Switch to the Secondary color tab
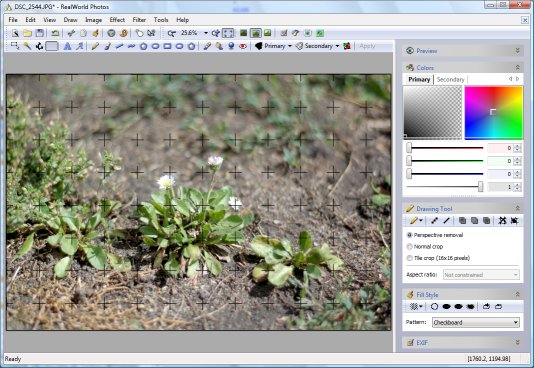The image size is (534, 368). pos(450,79)
